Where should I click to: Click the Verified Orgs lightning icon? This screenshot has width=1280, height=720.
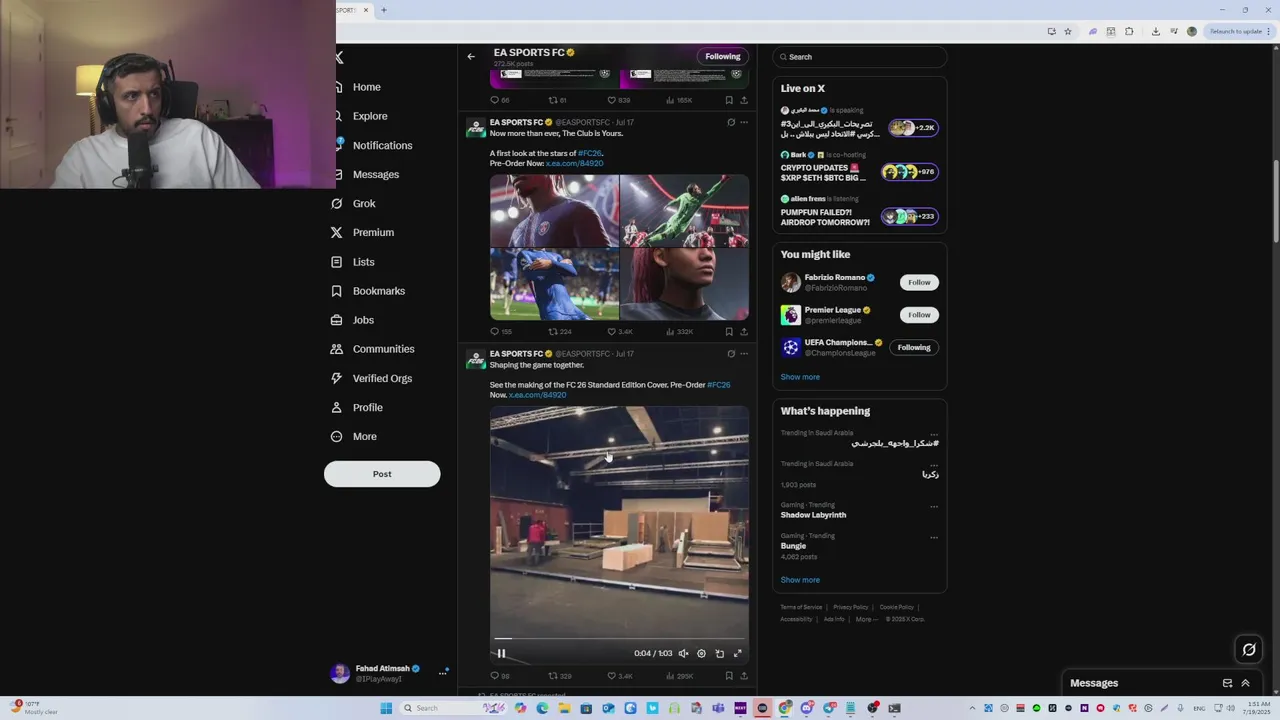pyautogui.click(x=336, y=378)
